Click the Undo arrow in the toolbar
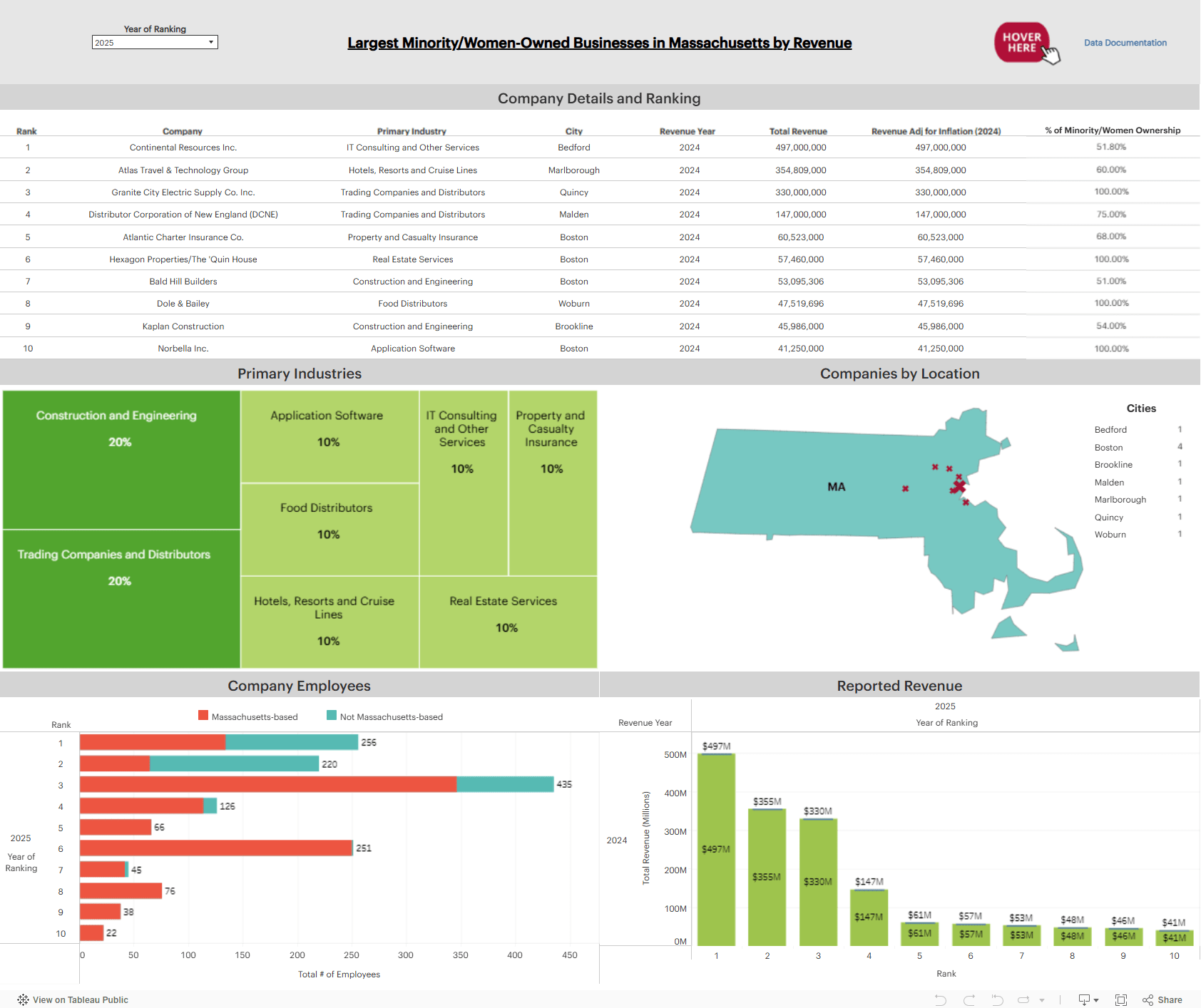 940,999
